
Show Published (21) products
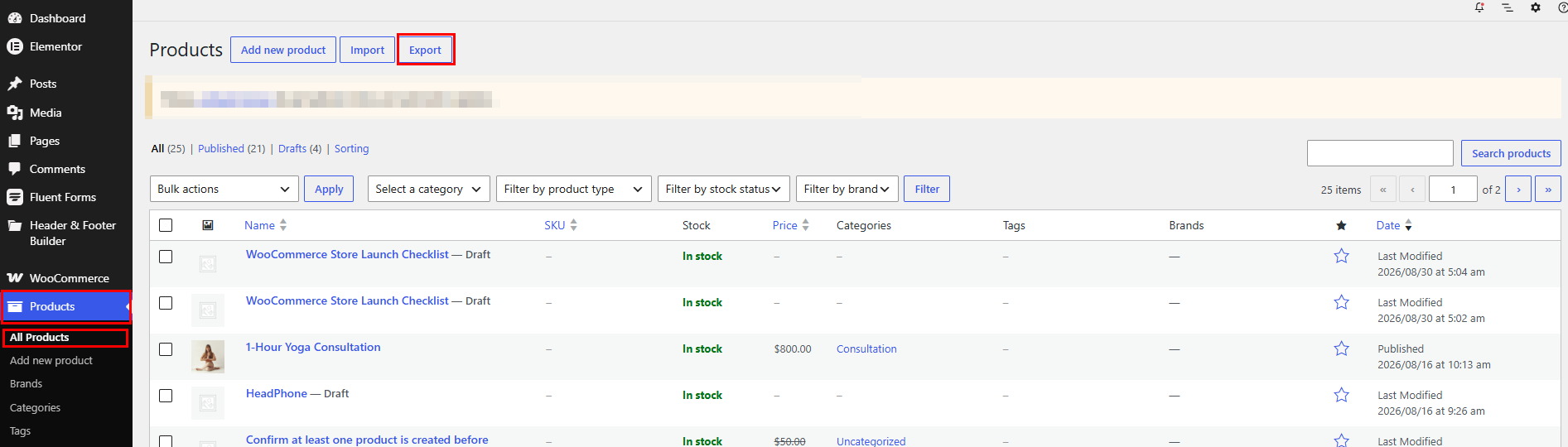tap(232, 148)
